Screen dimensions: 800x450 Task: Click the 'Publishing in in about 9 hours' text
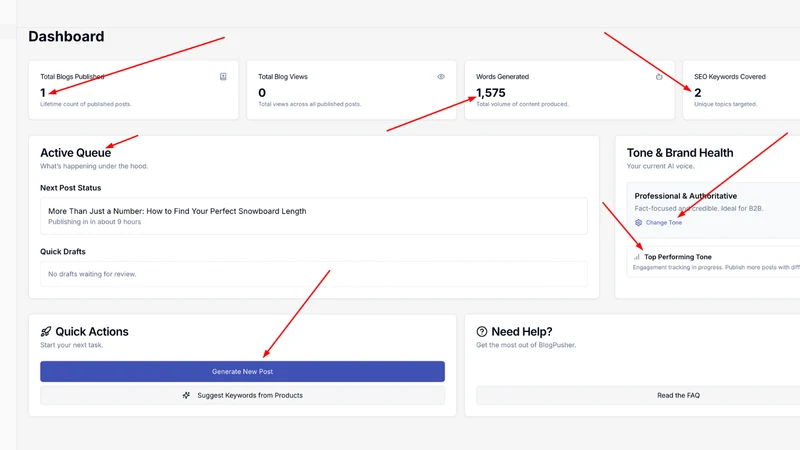94,222
